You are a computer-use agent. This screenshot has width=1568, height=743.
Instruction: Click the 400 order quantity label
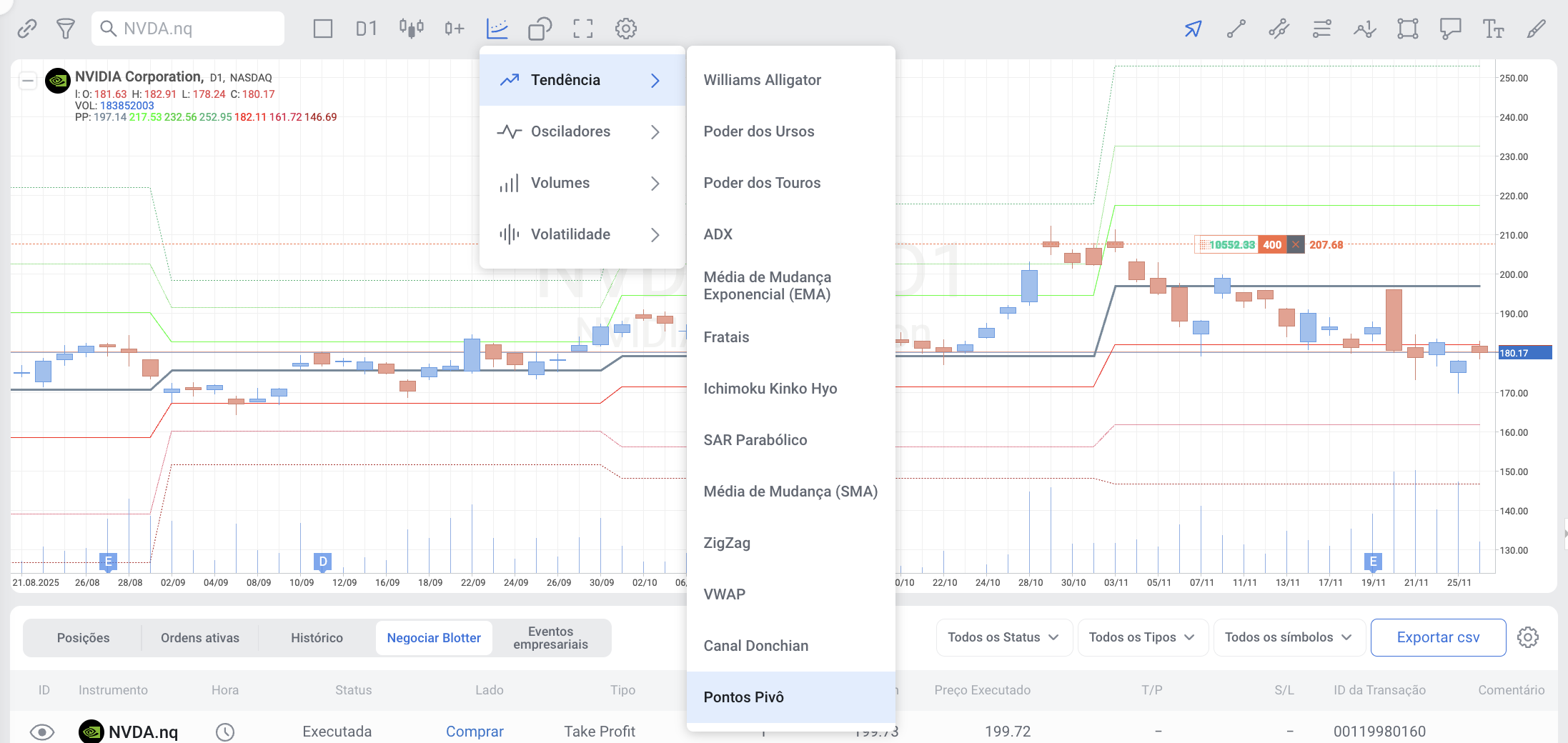(x=1272, y=244)
